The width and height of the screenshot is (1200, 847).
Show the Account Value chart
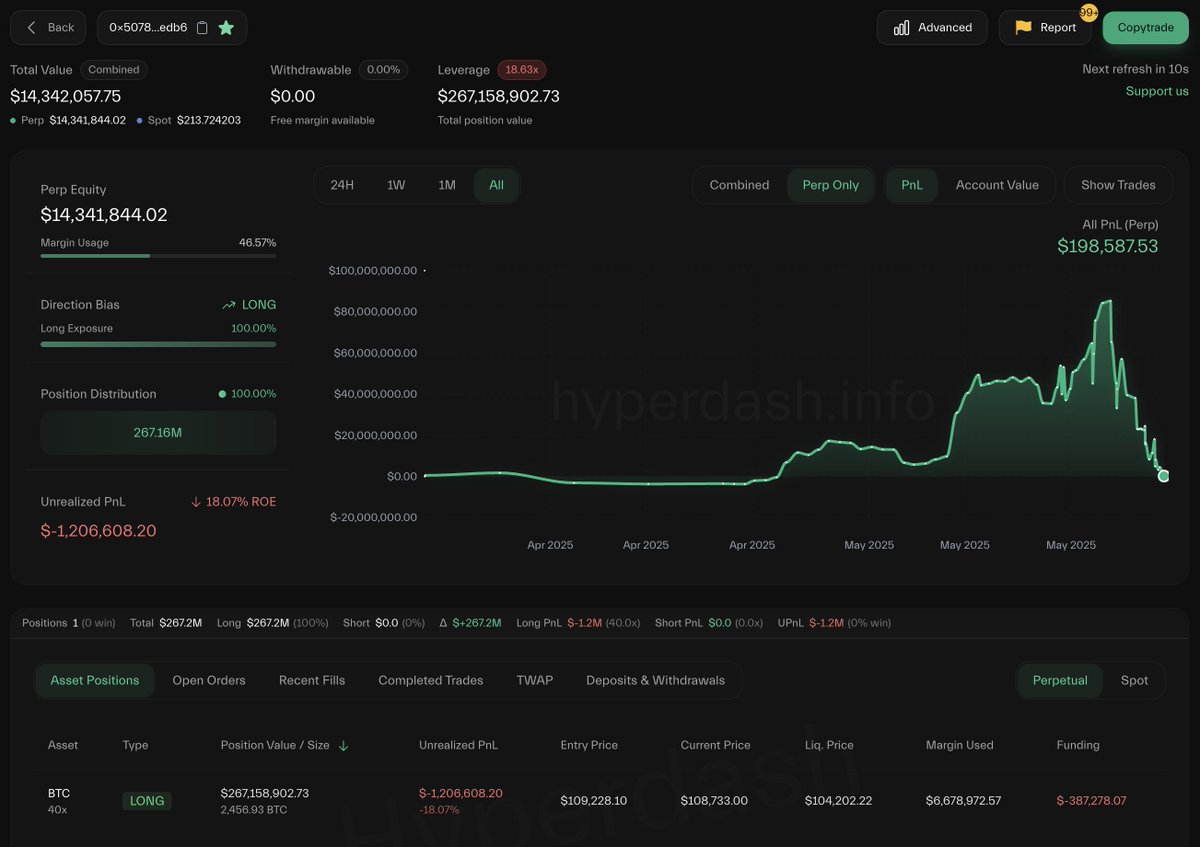pyautogui.click(x=997, y=185)
